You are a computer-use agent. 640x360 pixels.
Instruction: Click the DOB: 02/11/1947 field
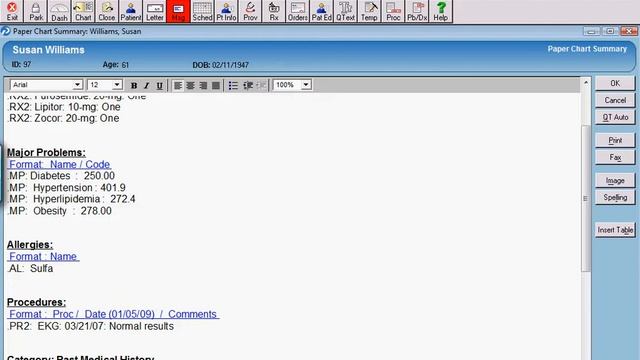pyautogui.click(x=220, y=65)
